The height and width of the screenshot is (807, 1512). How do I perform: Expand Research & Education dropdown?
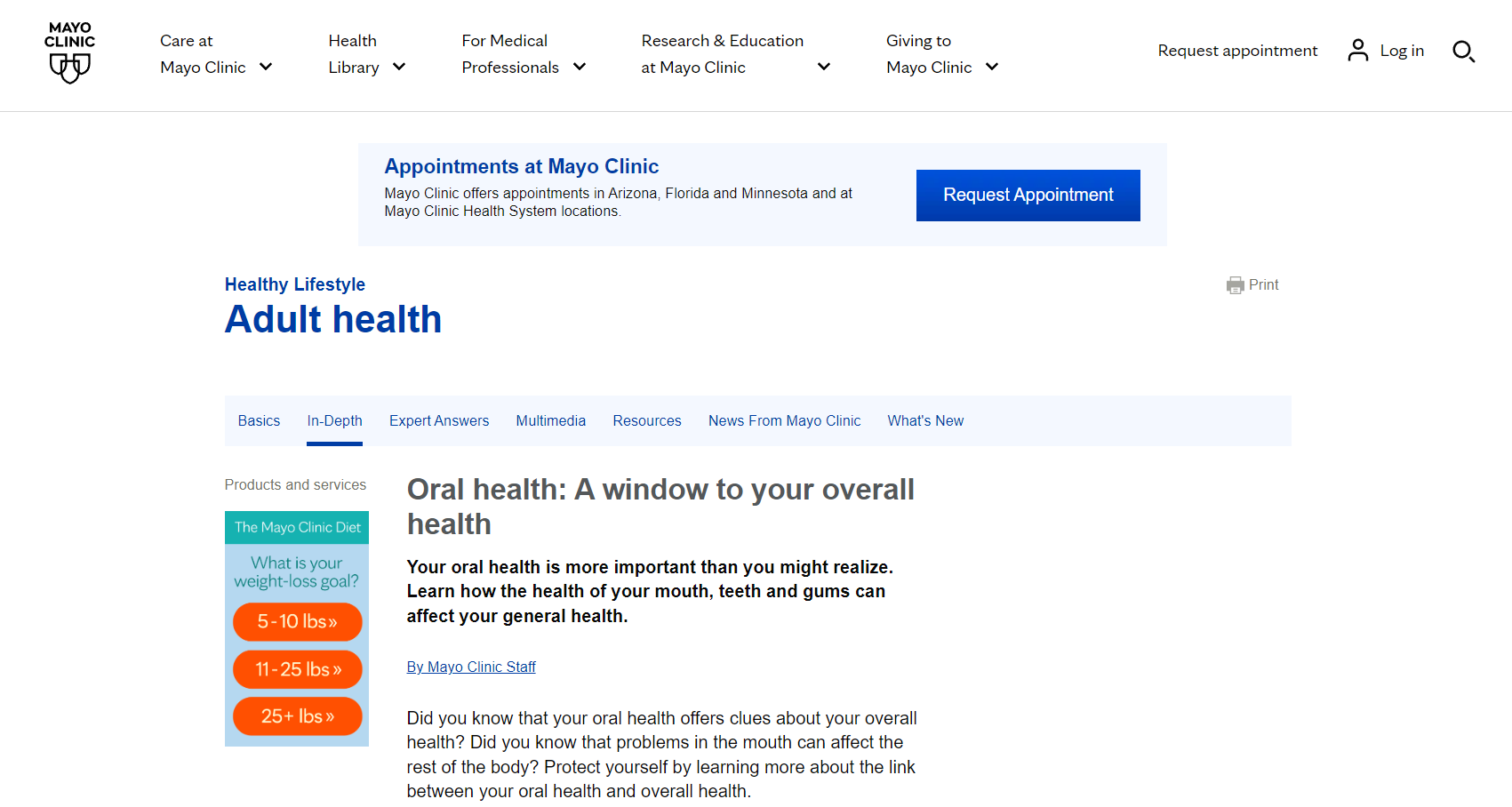point(736,54)
